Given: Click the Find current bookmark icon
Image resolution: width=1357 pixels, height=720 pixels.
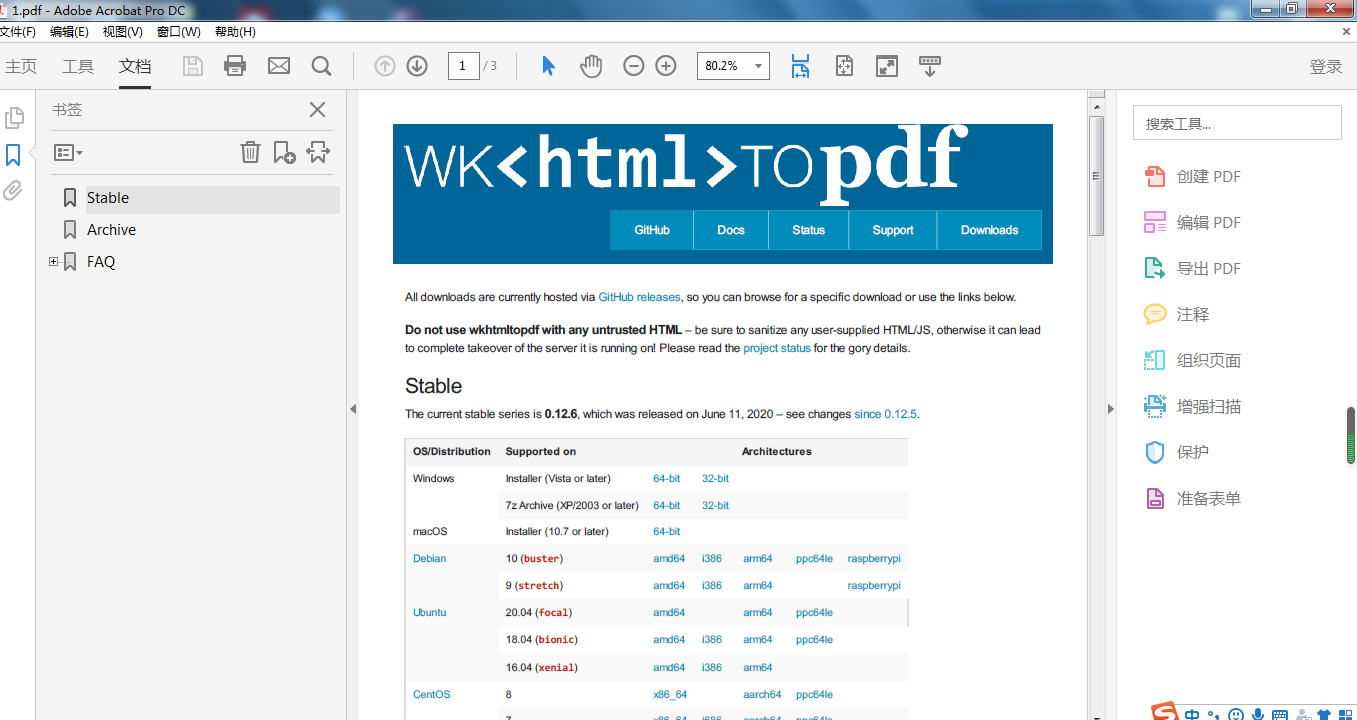Looking at the screenshot, I should 318,152.
